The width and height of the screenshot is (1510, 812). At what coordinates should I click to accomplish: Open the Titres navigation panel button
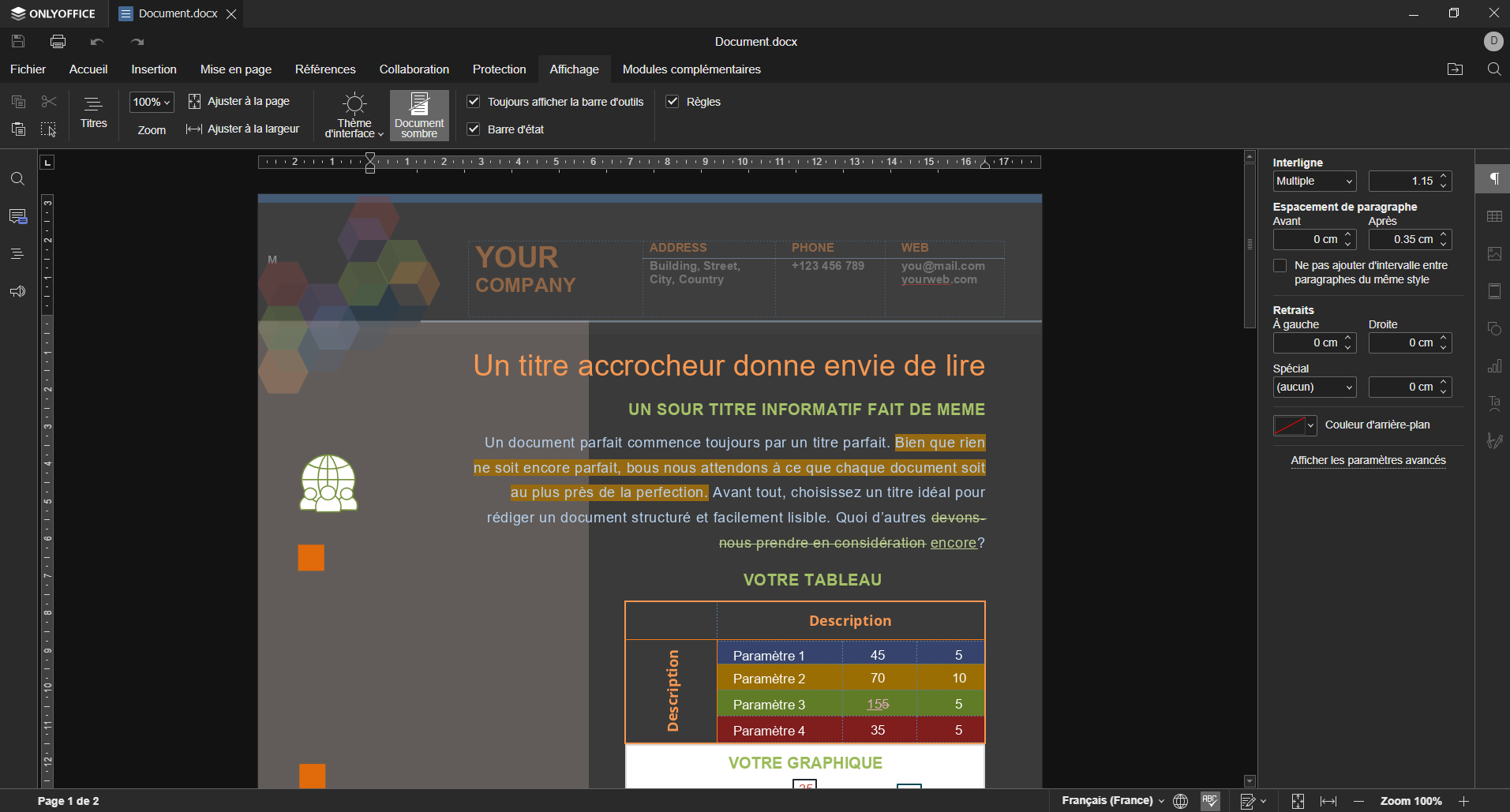point(93,114)
